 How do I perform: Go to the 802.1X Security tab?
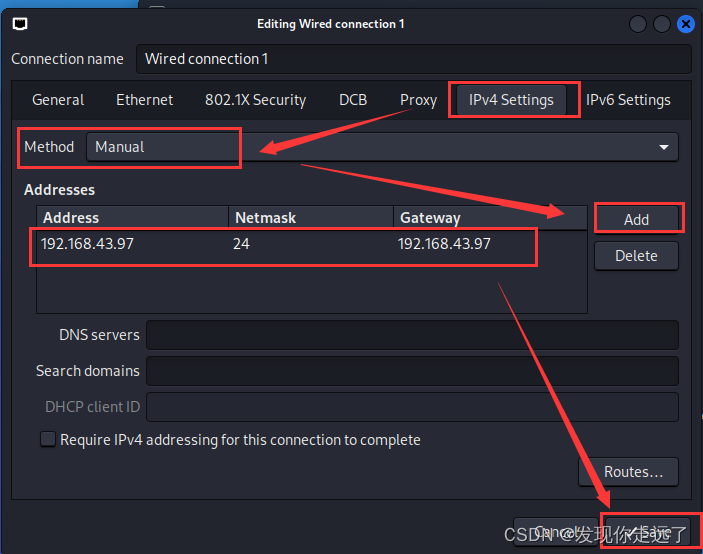[256, 100]
